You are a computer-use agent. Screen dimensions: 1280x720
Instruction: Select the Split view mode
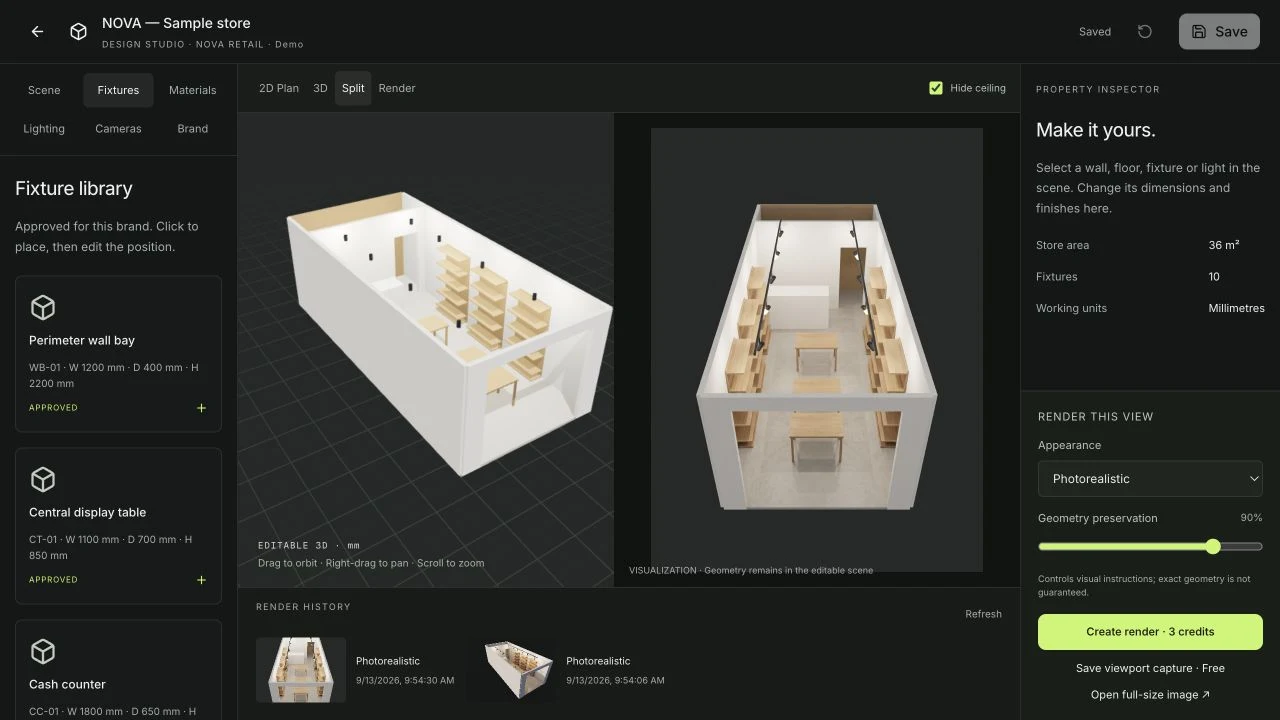pos(353,88)
